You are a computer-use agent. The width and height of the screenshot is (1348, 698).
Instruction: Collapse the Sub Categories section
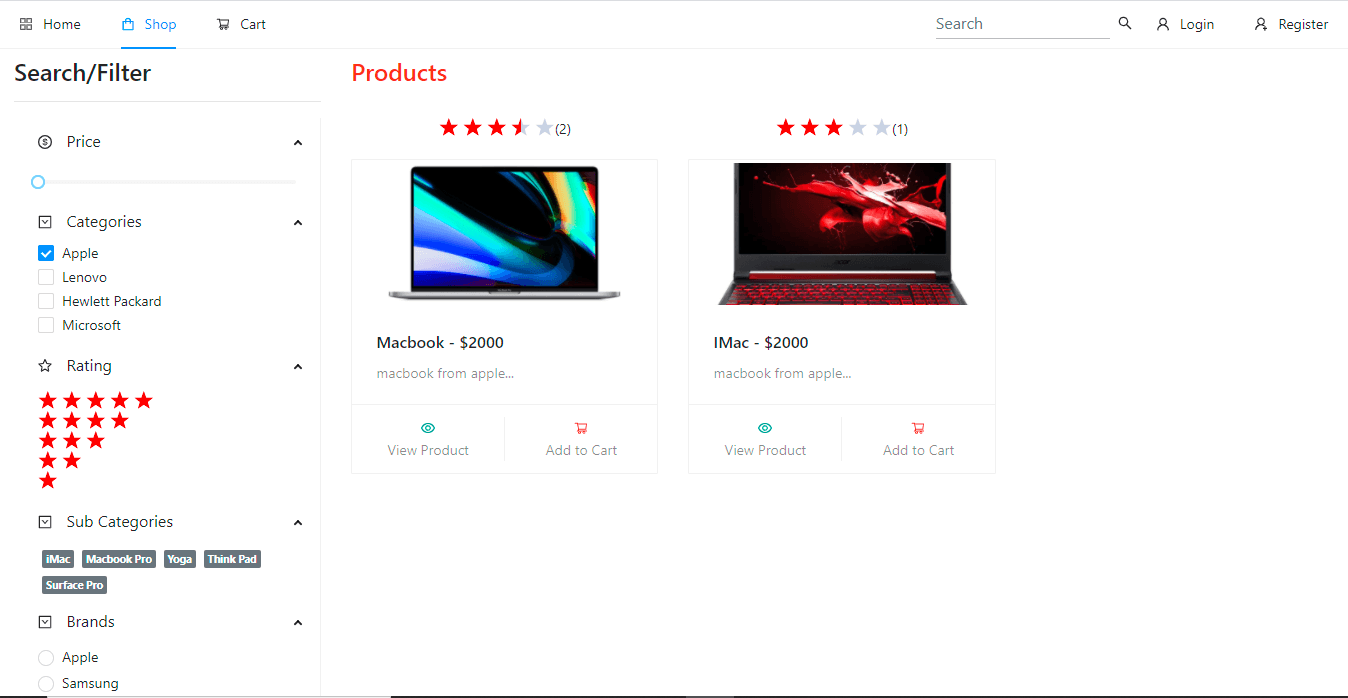(x=298, y=523)
